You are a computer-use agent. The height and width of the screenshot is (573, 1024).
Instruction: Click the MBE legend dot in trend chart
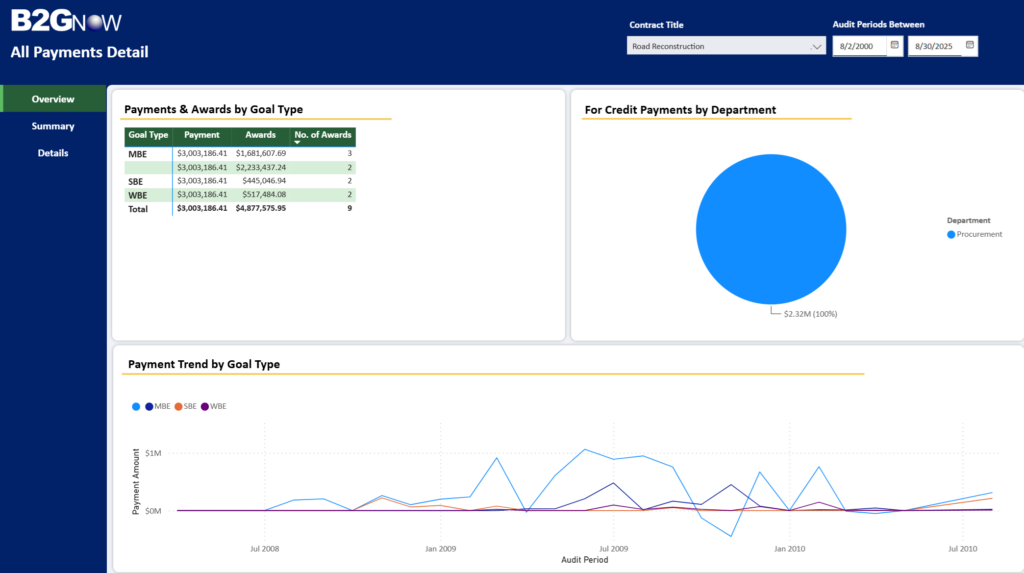coord(149,406)
